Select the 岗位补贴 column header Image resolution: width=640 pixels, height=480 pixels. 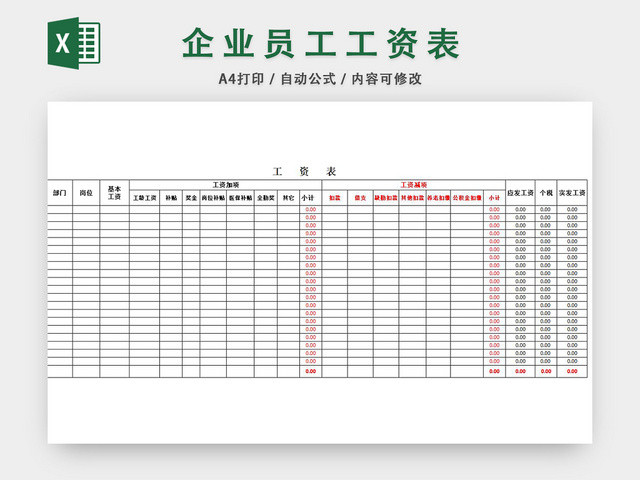pyautogui.click(x=213, y=198)
